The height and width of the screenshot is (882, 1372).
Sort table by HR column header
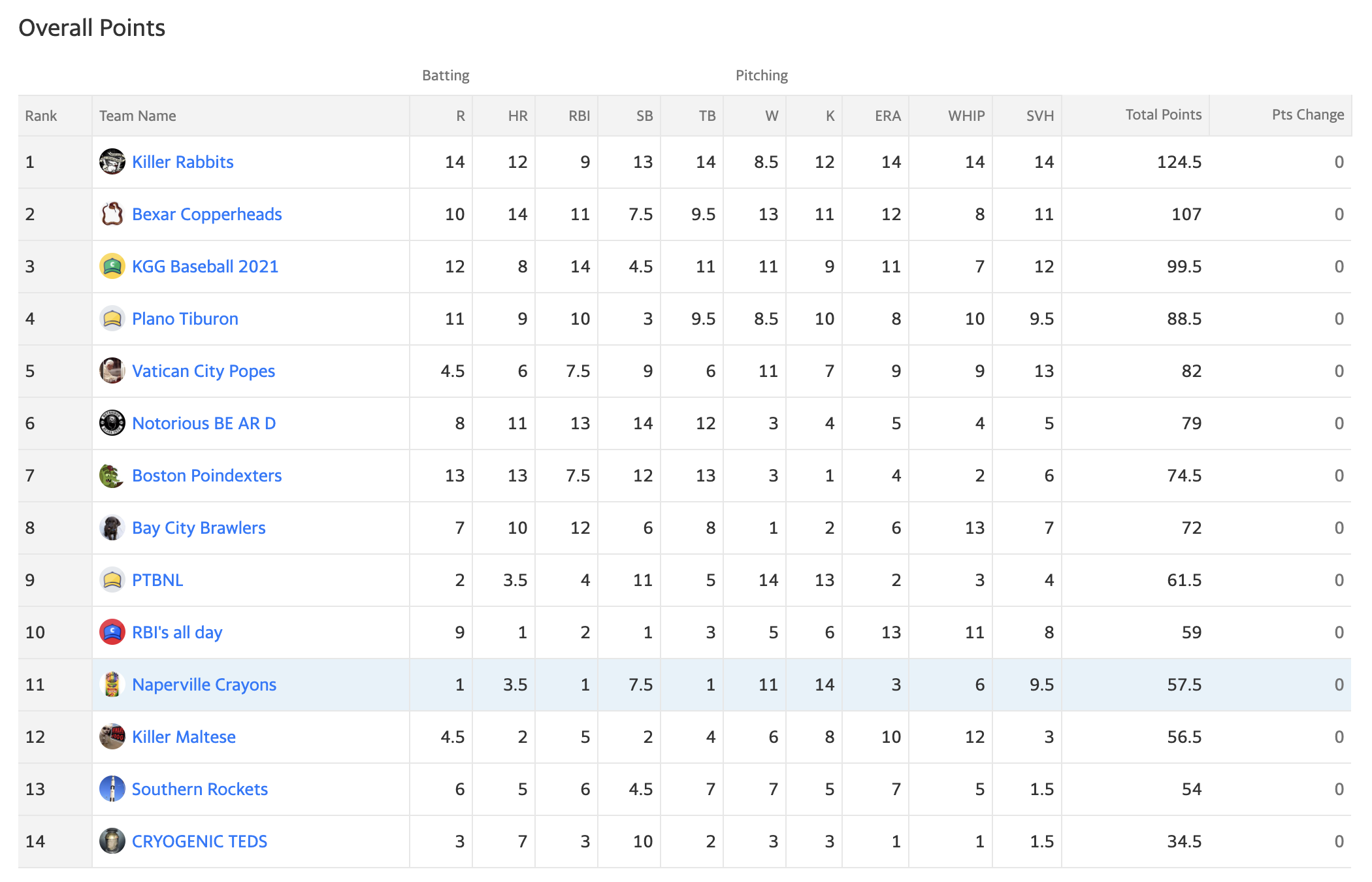coord(517,116)
